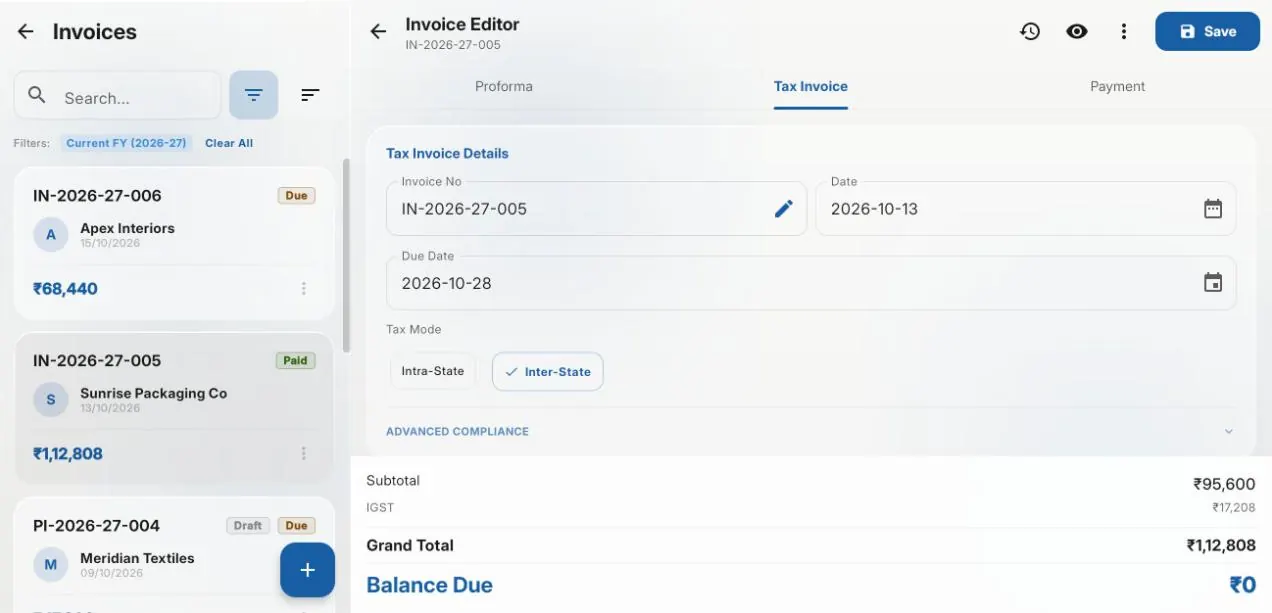Click into the Search field
Viewport: 1272px width, 613px height.
[x=117, y=95]
